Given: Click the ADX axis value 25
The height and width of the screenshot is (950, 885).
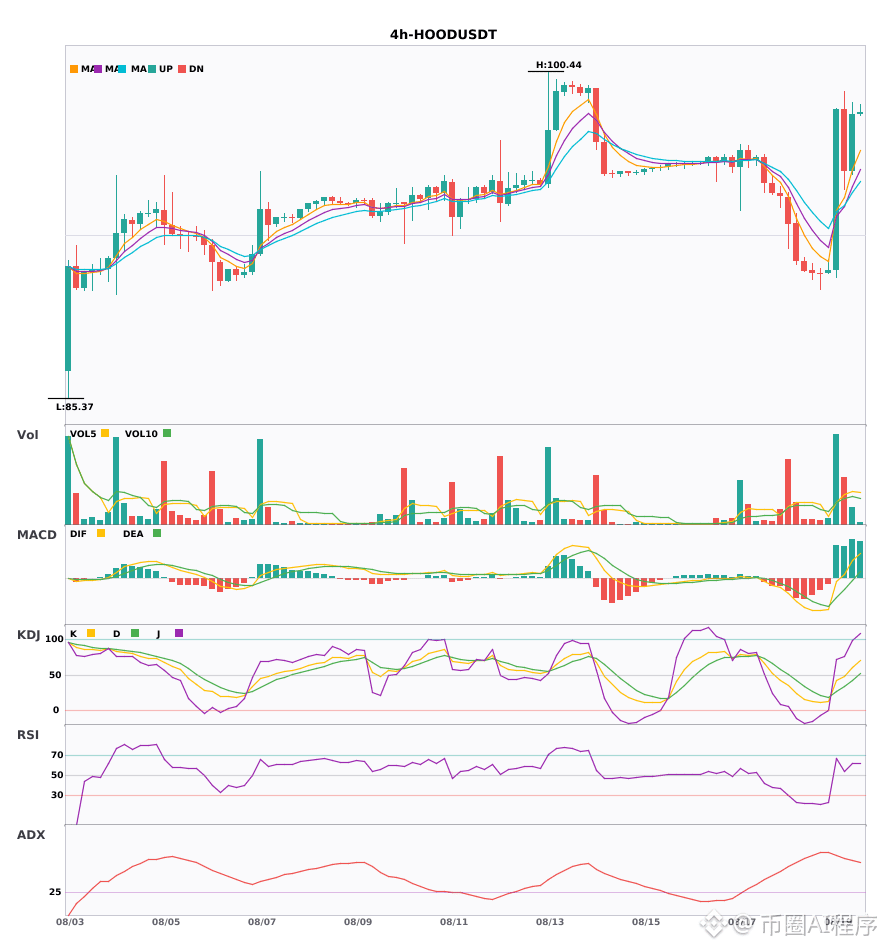Looking at the screenshot, I should pos(55,892).
